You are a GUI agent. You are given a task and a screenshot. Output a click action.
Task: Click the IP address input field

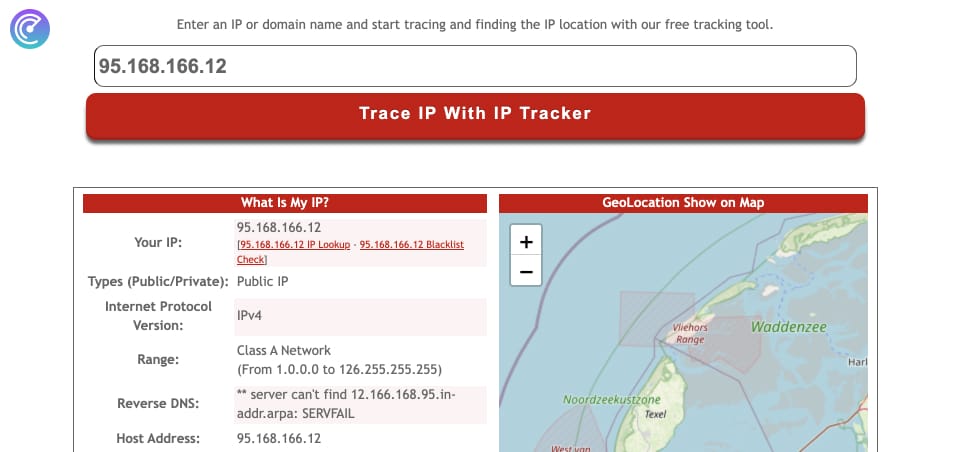click(x=475, y=66)
